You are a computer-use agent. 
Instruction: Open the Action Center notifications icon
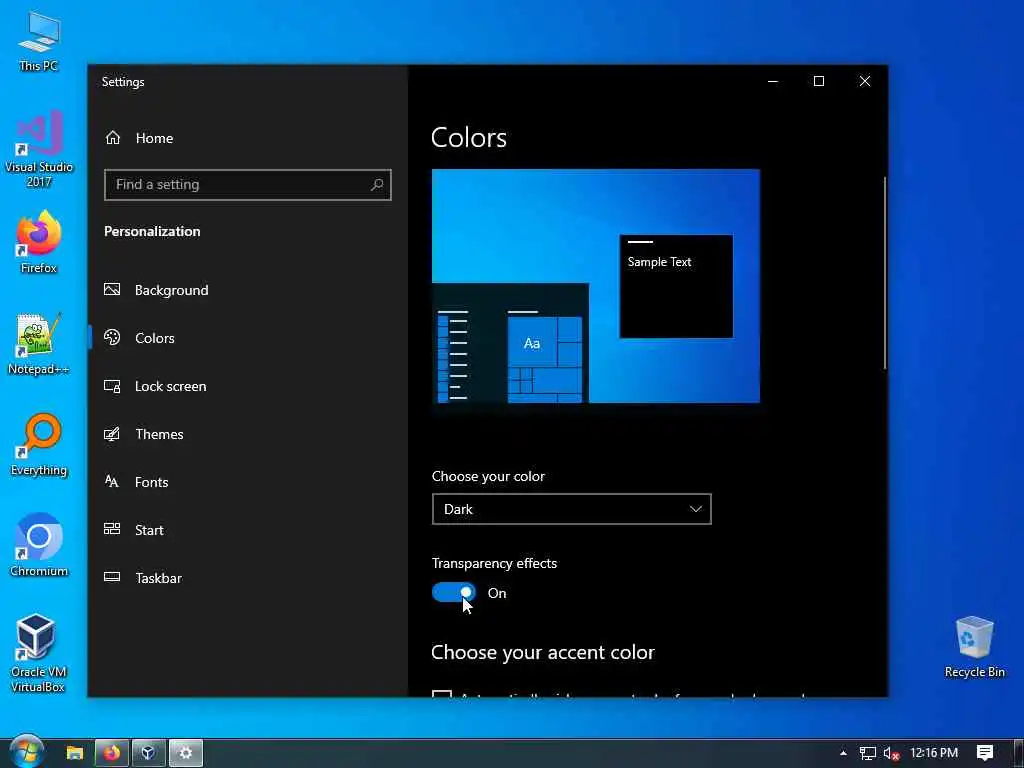(x=985, y=753)
